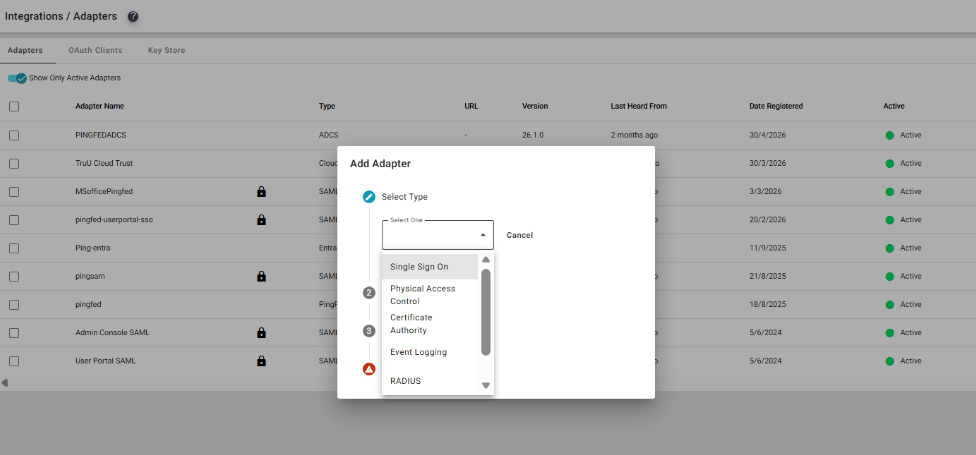The height and width of the screenshot is (455, 976).
Task: Click the lock icon for User Portal SAML
Action: tap(261, 361)
